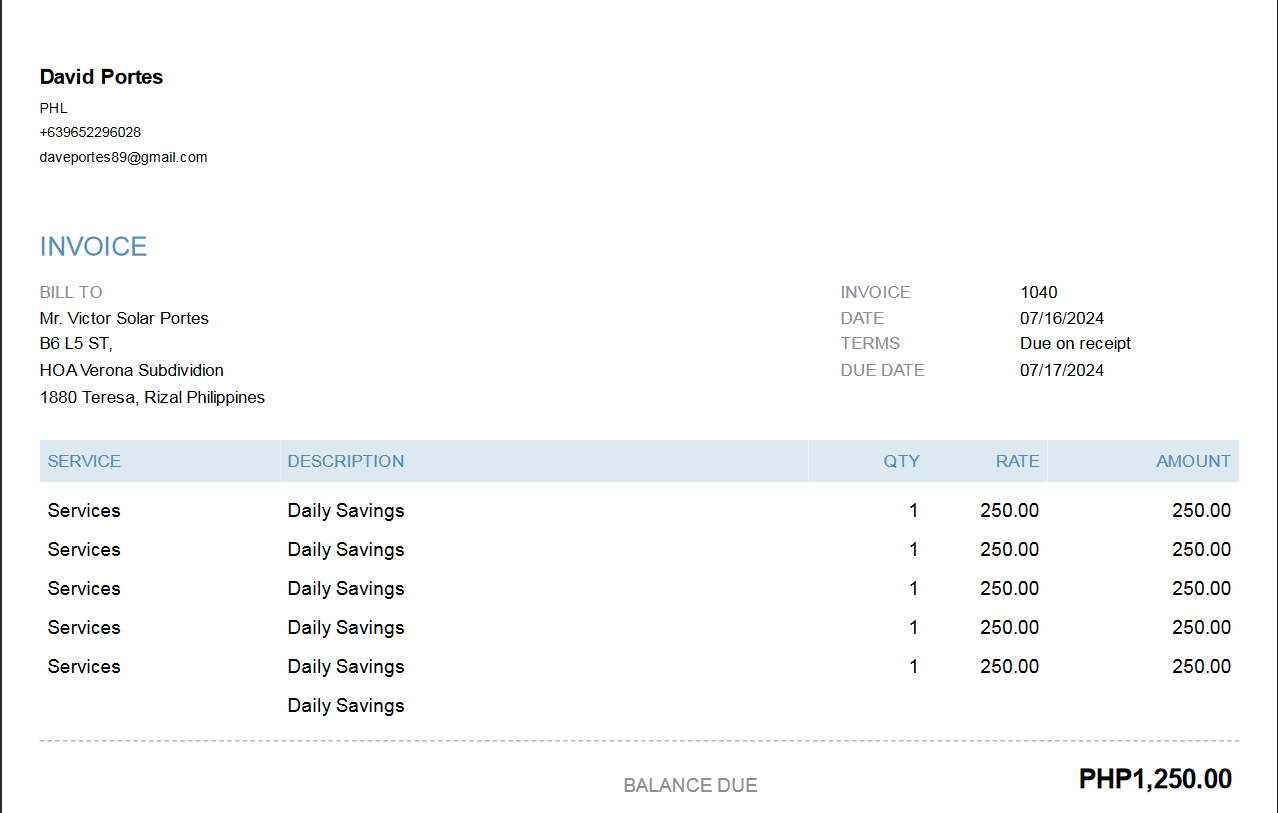
Task: Click the due date 07/17/2024
Action: (1062, 370)
